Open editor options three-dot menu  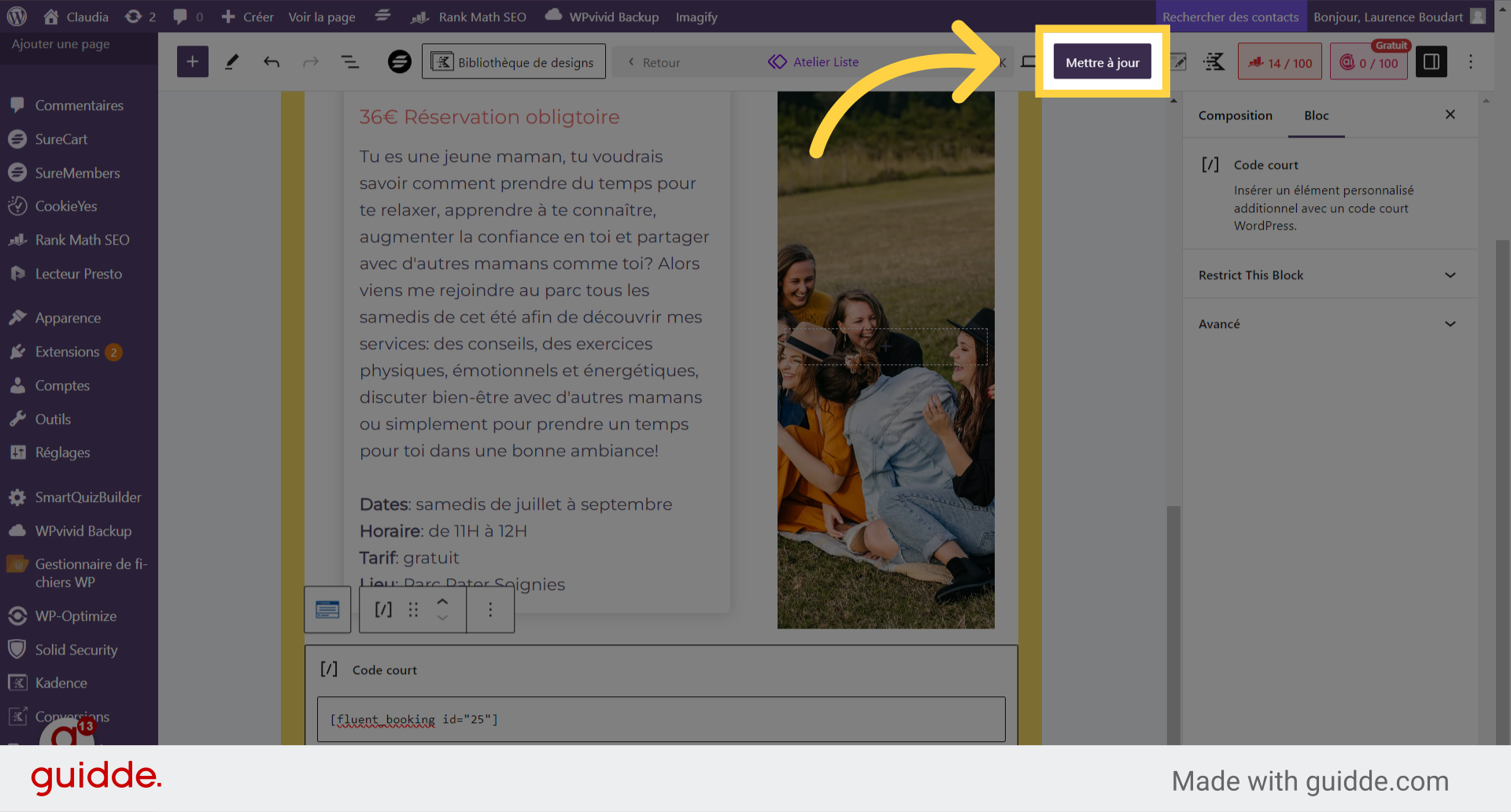[x=1470, y=62]
